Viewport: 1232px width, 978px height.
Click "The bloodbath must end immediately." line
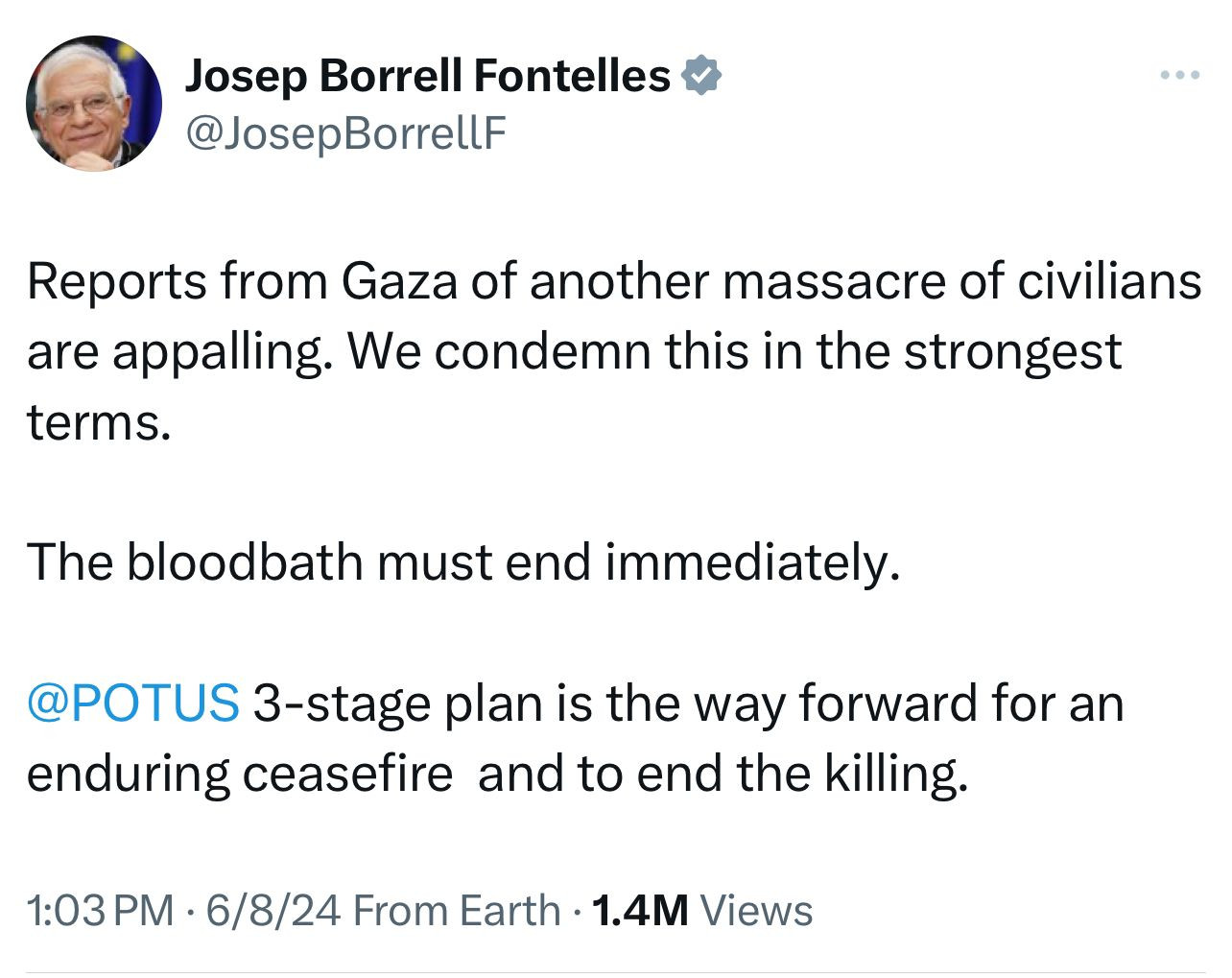click(x=463, y=562)
